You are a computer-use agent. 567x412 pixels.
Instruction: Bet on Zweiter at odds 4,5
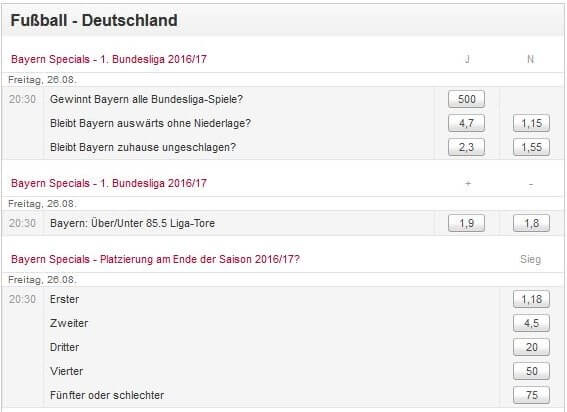pyautogui.click(x=531, y=323)
